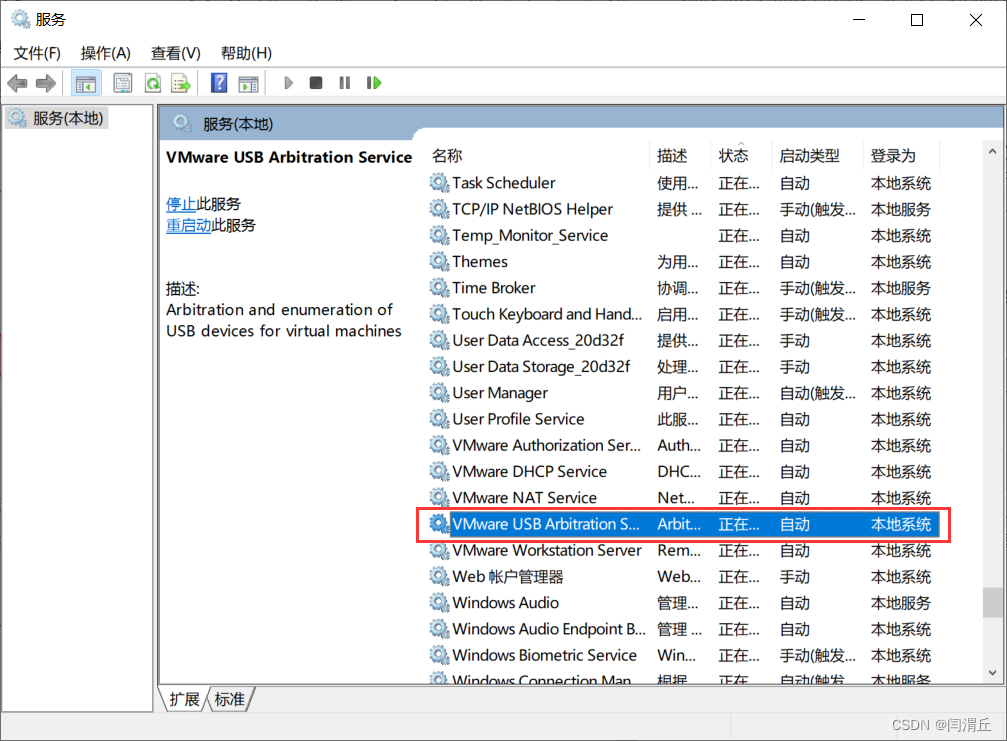Image resolution: width=1007 pixels, height=741 pixels.
Task: Click the Back arrow toolbar icon
Action: (17, 83)
